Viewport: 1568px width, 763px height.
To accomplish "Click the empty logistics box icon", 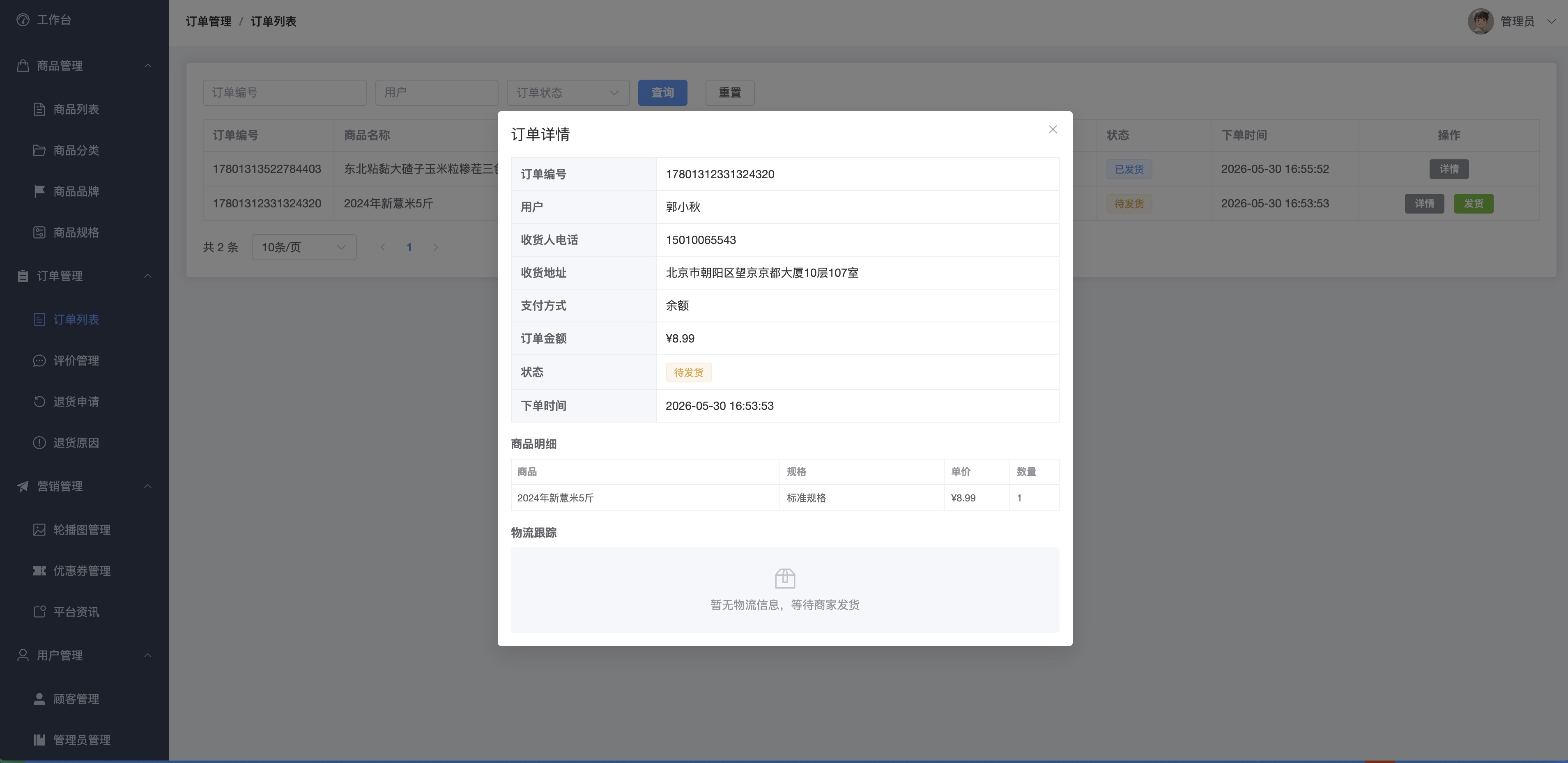I will coord(784,578).
